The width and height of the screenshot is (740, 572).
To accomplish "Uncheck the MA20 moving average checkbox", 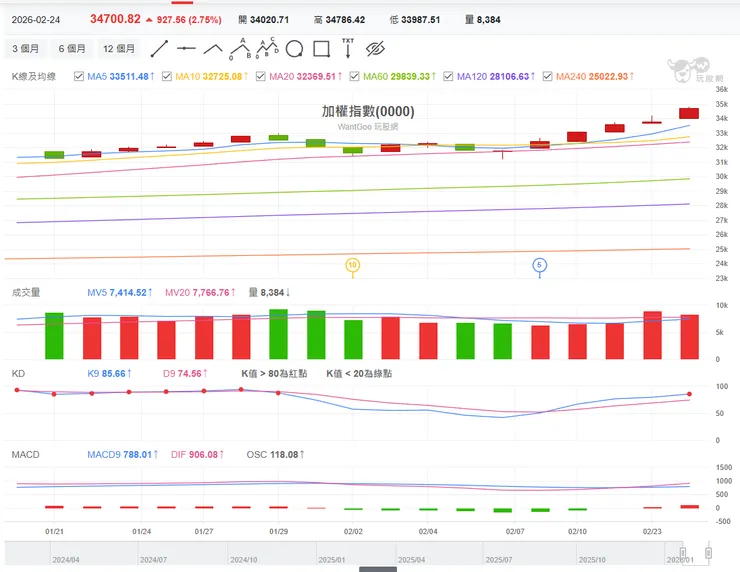I will tap(261, 76).
